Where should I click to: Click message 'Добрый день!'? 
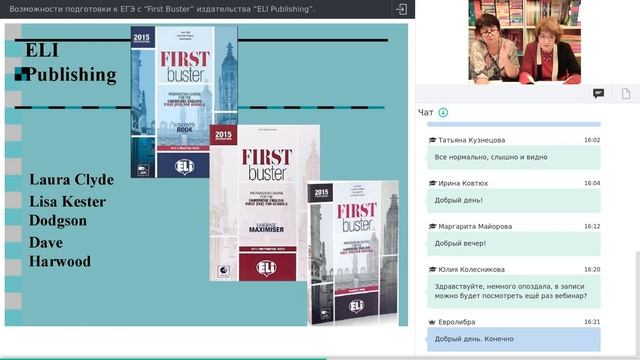point(513,200)
